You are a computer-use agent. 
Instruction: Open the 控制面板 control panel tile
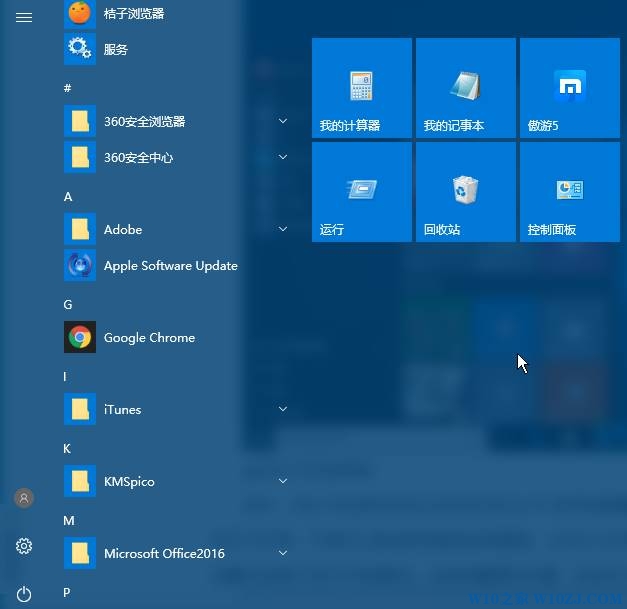(x=570, y=192)
